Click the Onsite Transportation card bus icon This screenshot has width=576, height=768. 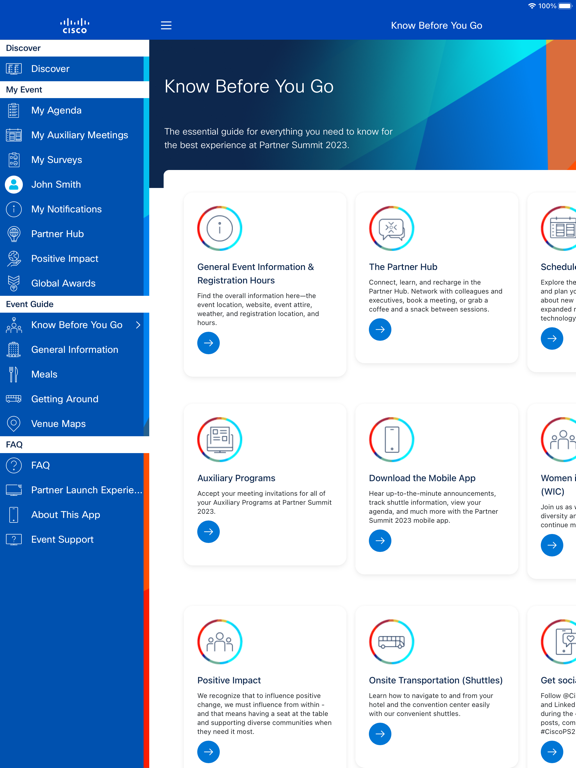391,642
